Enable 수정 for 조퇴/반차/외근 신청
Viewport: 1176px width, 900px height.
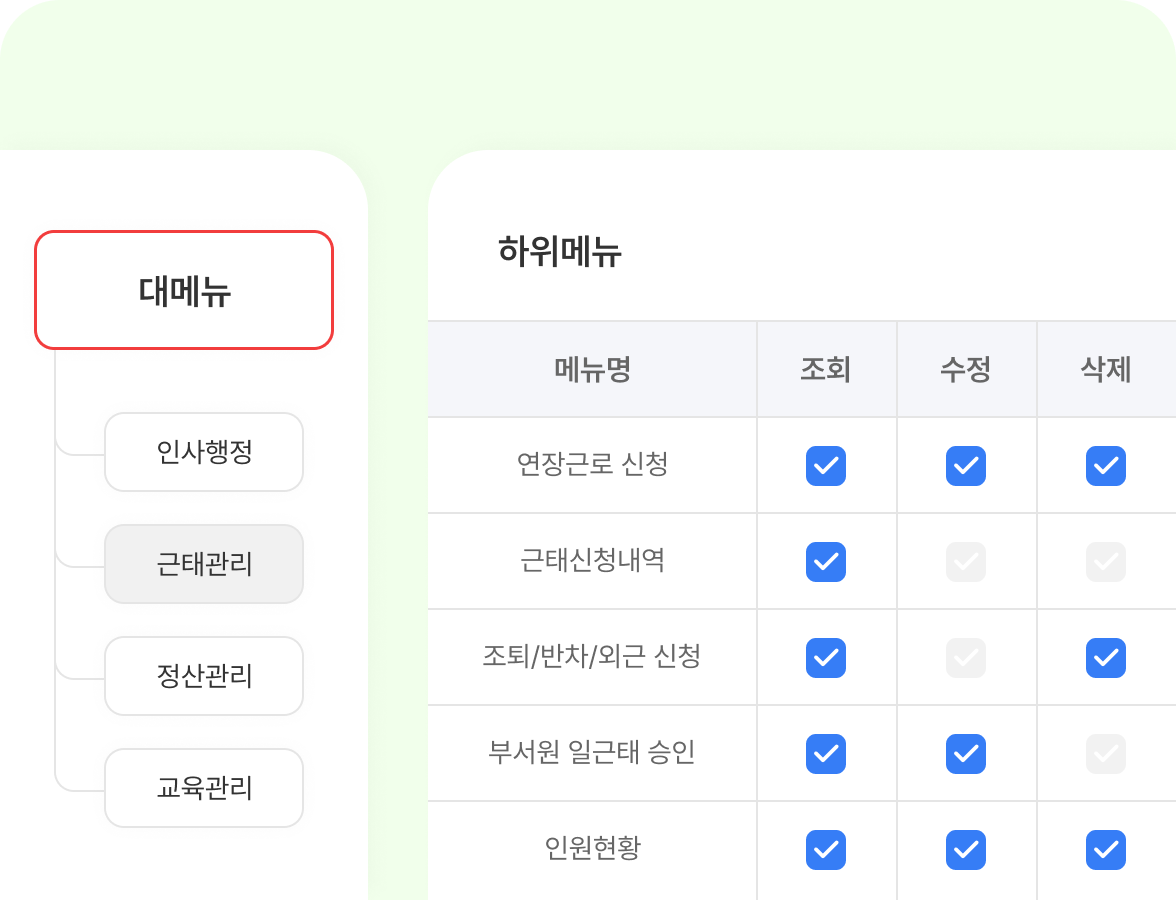click(965, 657)
